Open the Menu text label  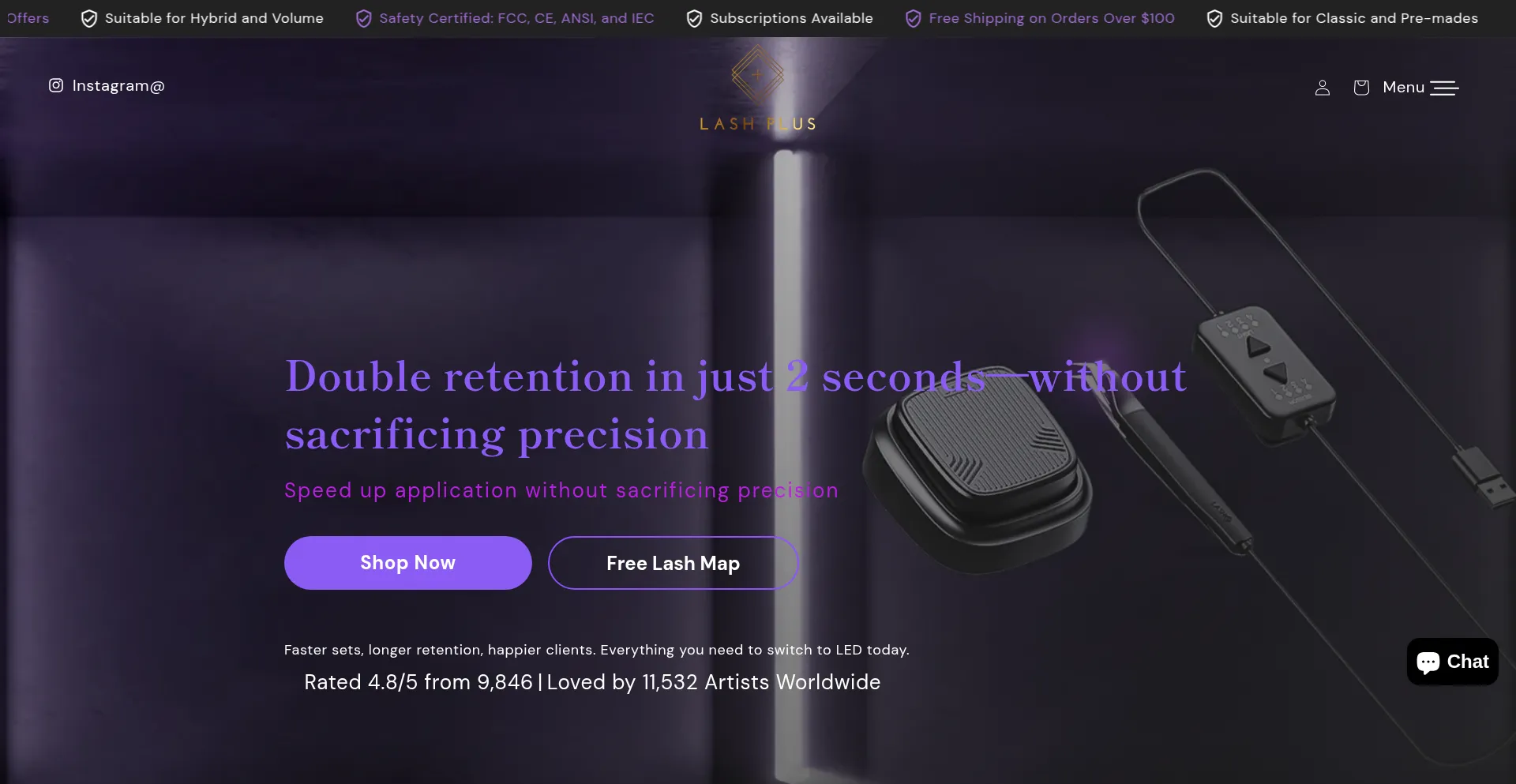1403,88
